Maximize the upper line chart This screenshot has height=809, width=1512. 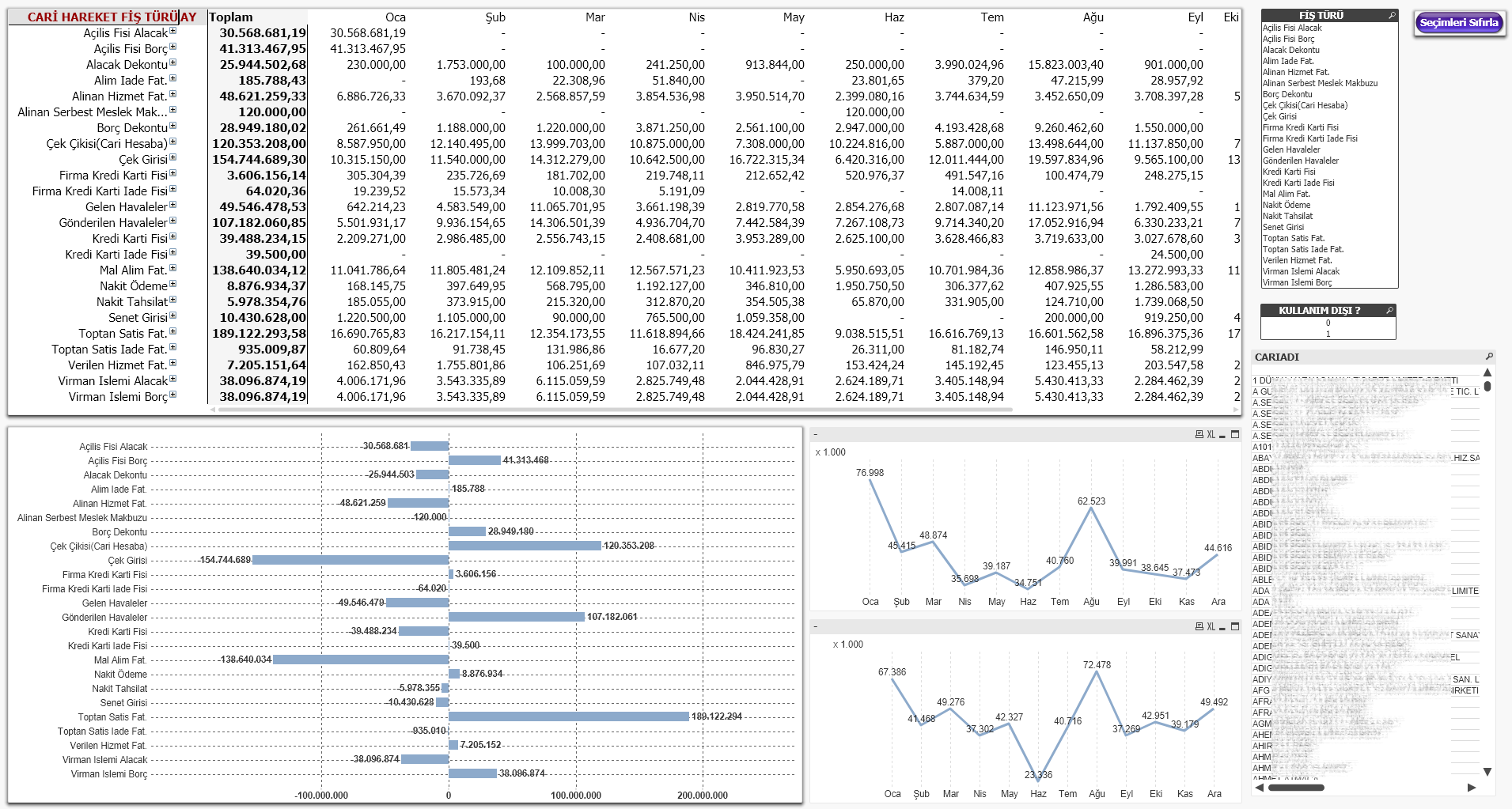pos(1234,435)
